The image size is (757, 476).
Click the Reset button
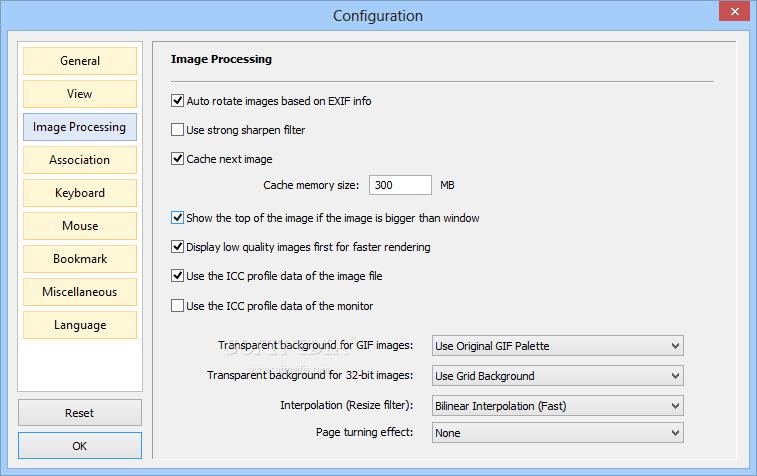point(80,413)
